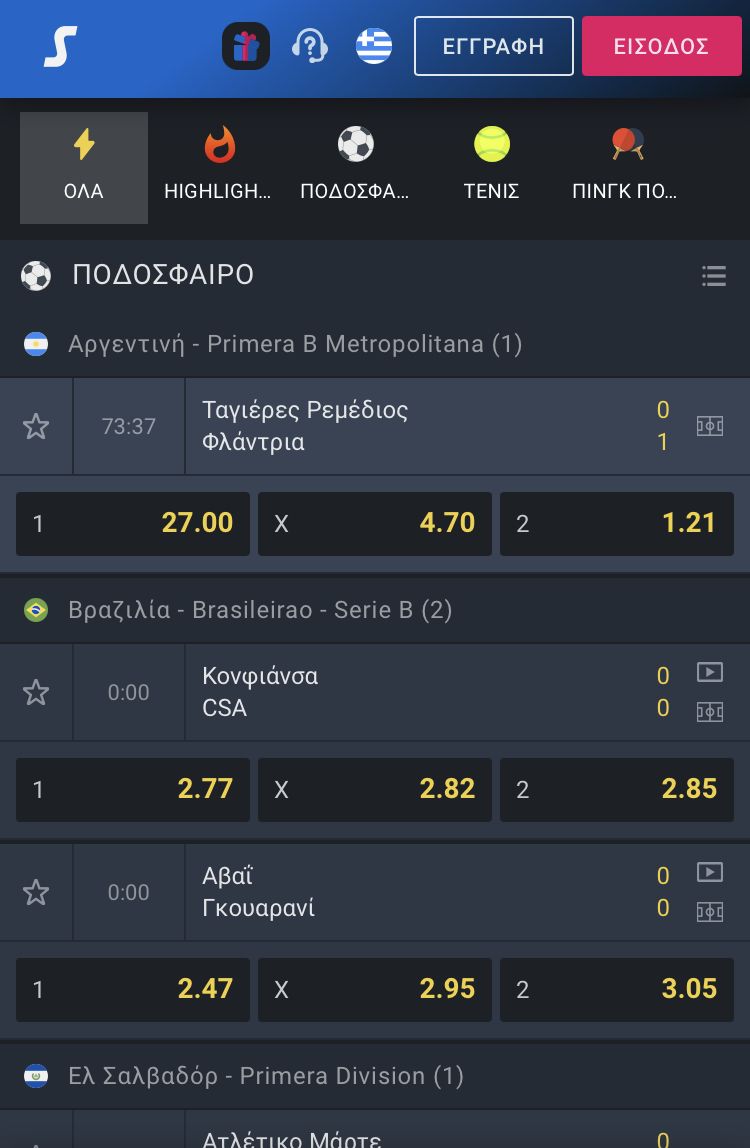Screen dimensions: 750x1148
Task: Open the list view icon beside ΠΟΔΟΣΦΑΙΡΟ
Action: pos(714,276)
